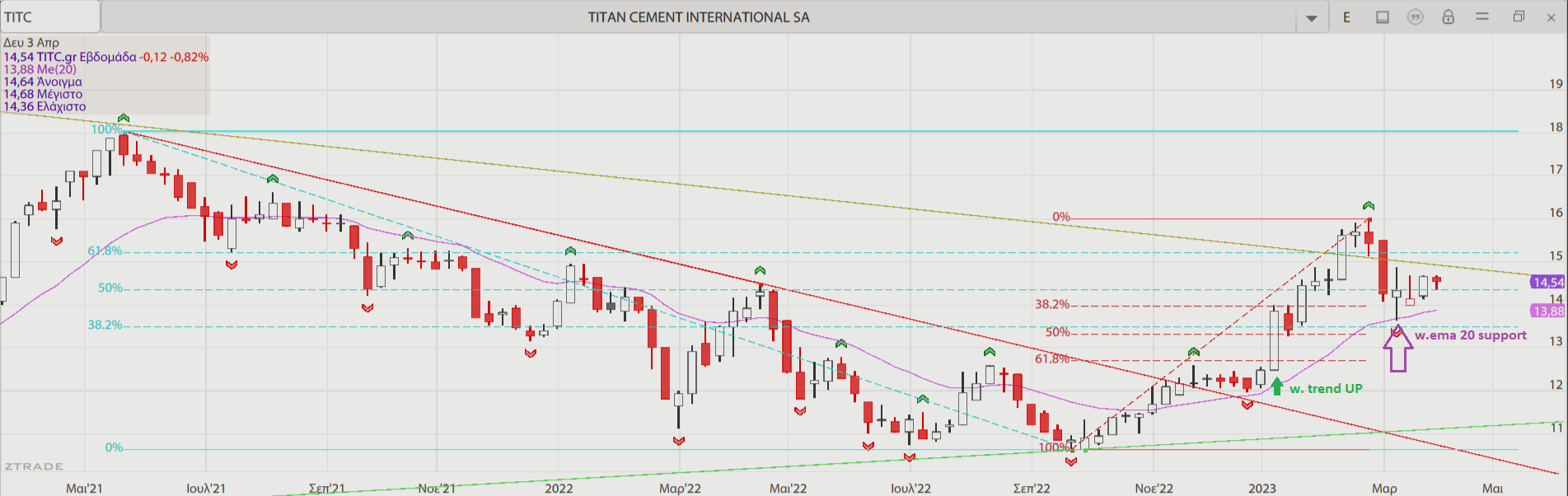Click the Νοε'22 time axis label

click(x=1154, y=489)
